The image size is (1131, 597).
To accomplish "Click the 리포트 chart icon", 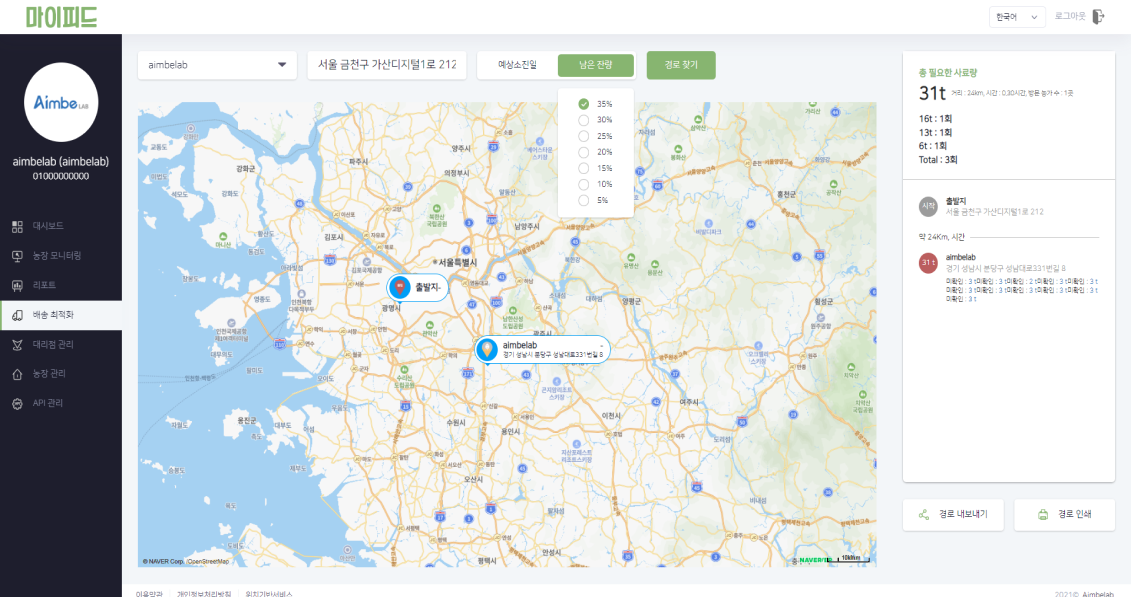I will tap(17, 286).
